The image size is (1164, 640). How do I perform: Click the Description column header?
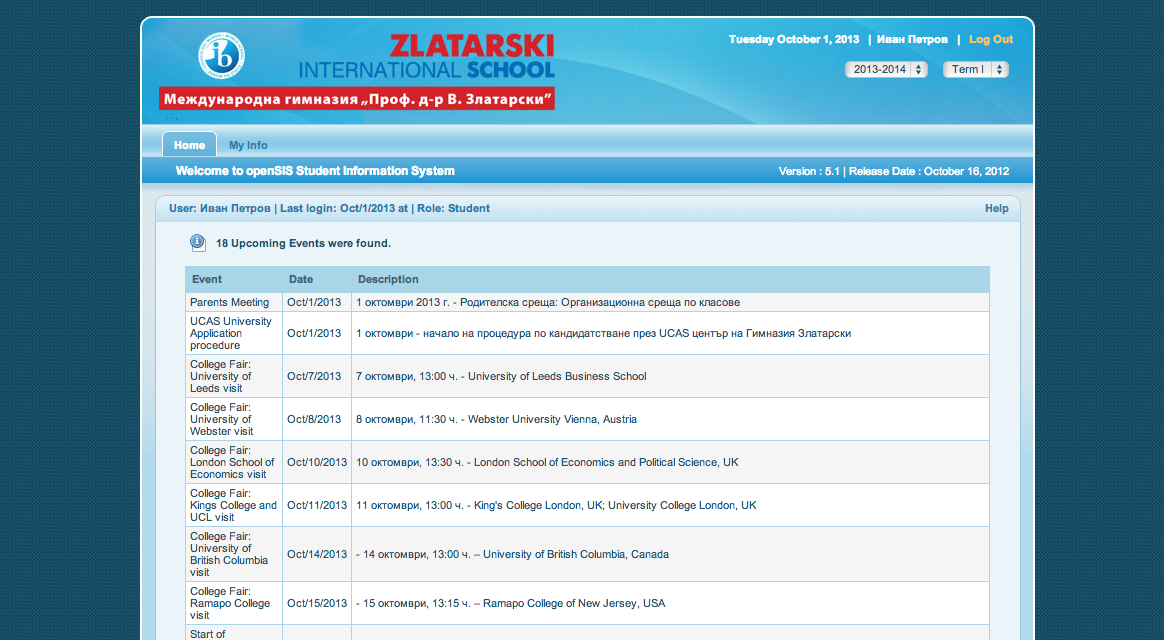[388, 279]
